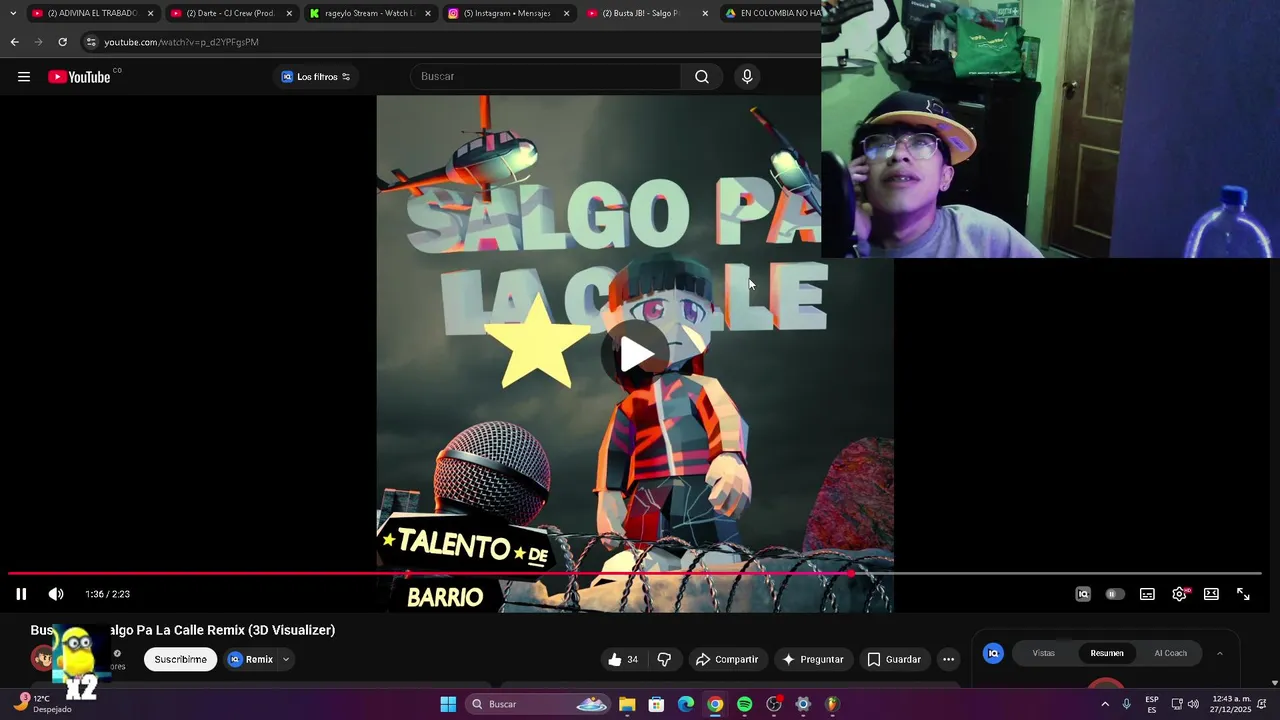This screenshot has height=720, width=1280.
Task: Click the 1:36 / 2:23 time display
Action: (x=108, y=594)
